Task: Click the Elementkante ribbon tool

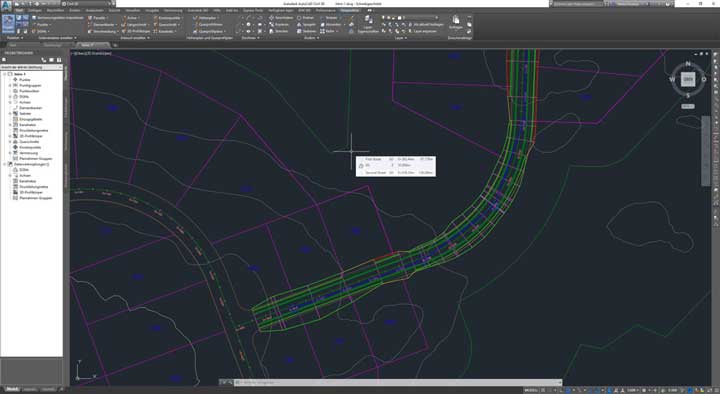Action: [101, 25]
